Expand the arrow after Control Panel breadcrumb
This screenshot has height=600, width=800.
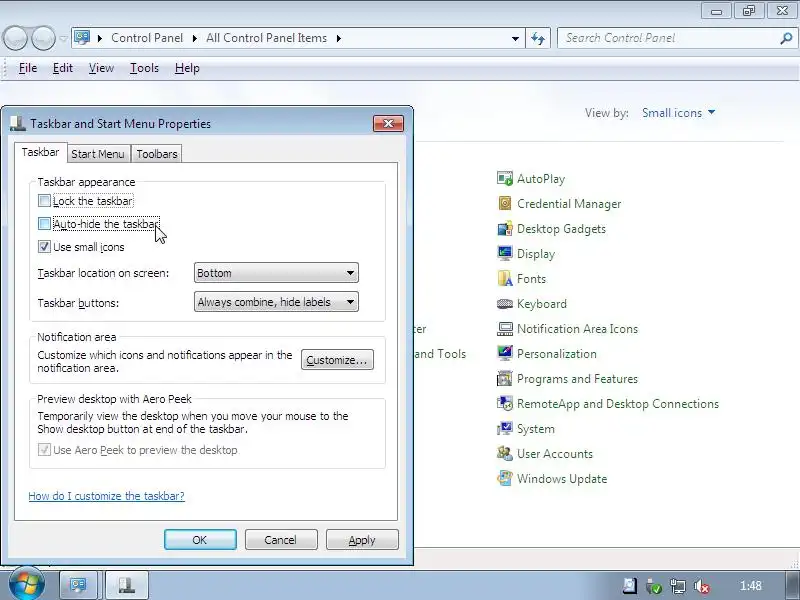[x=194, y=38]
